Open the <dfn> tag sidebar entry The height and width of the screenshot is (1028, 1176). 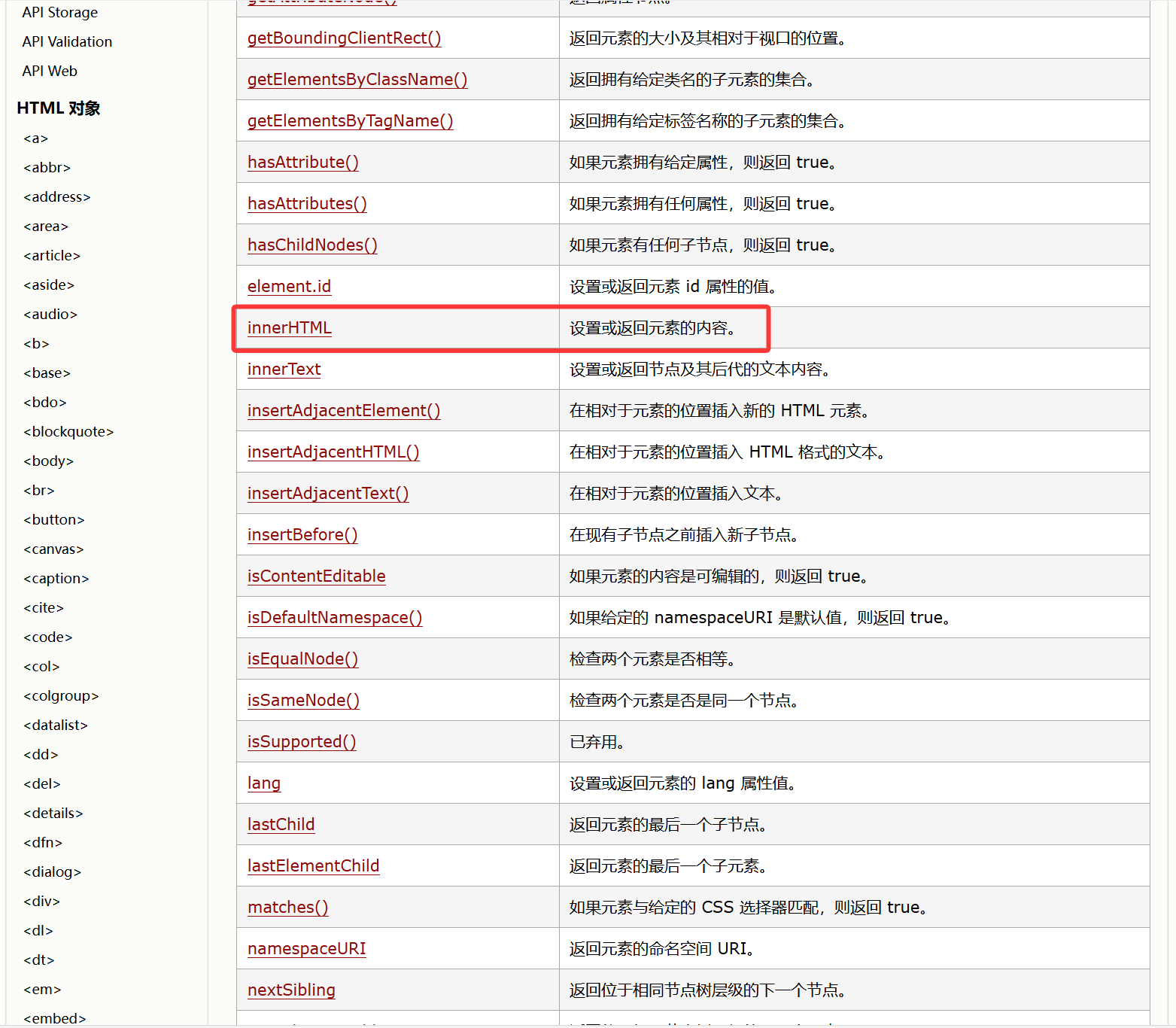coord(43,842)
